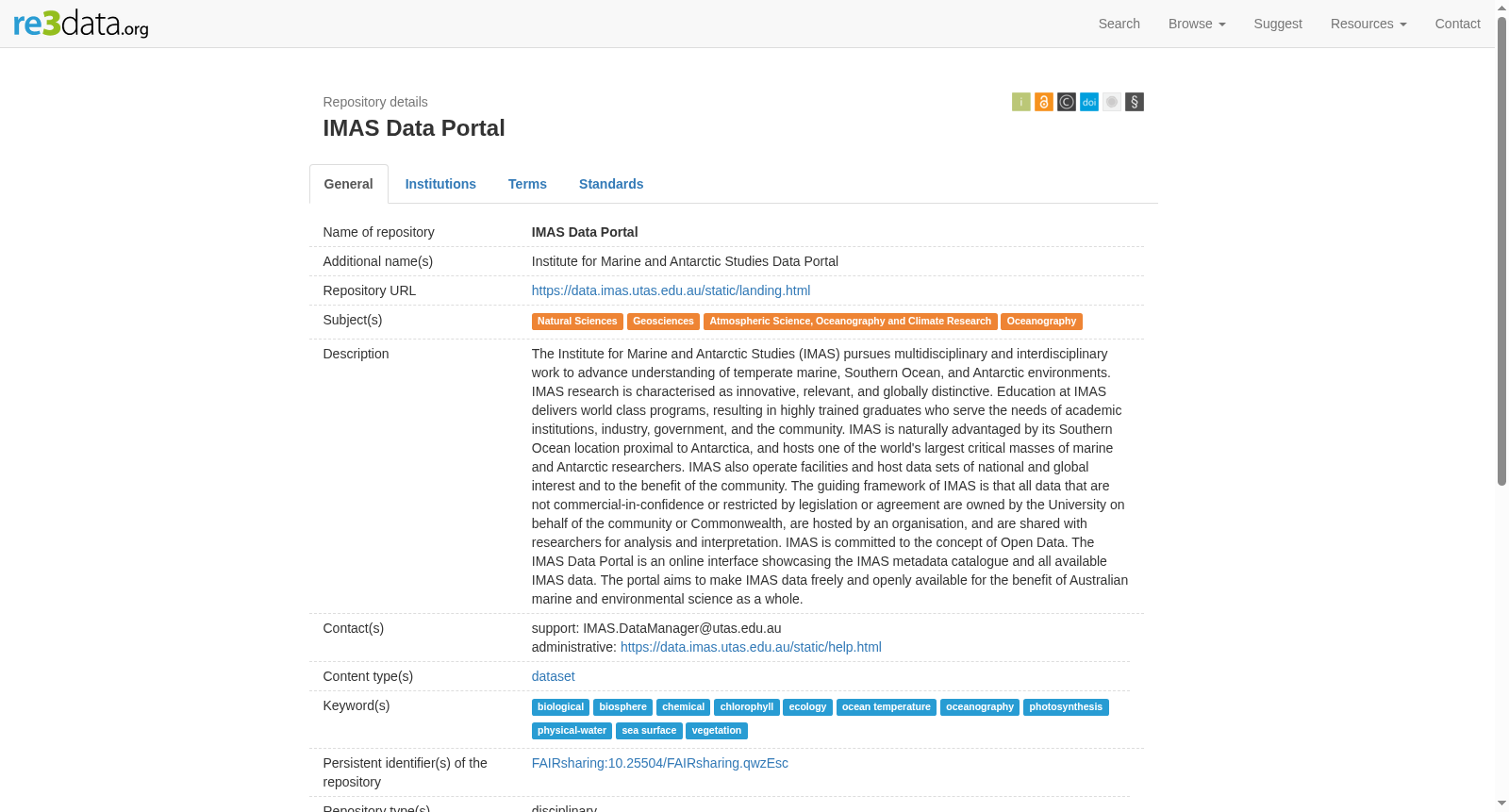Click the physical-water keyword tag

572,731
